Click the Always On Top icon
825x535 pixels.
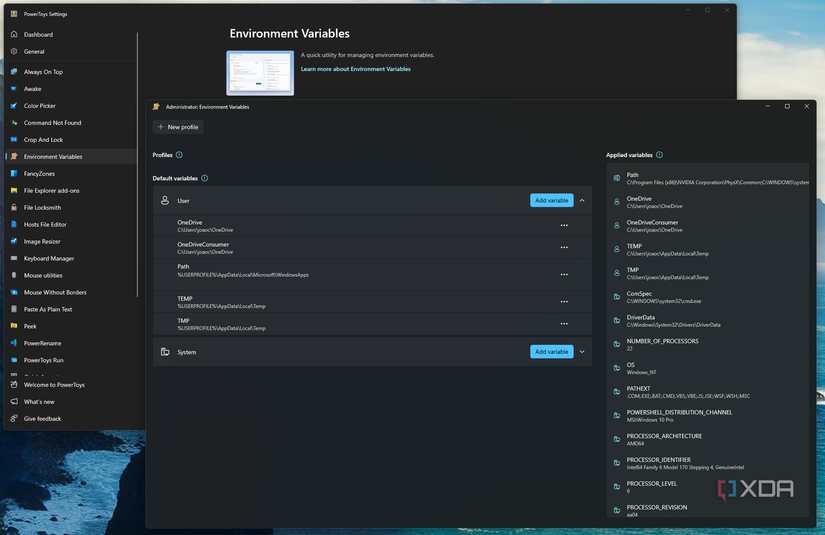(x=14, y=72)
